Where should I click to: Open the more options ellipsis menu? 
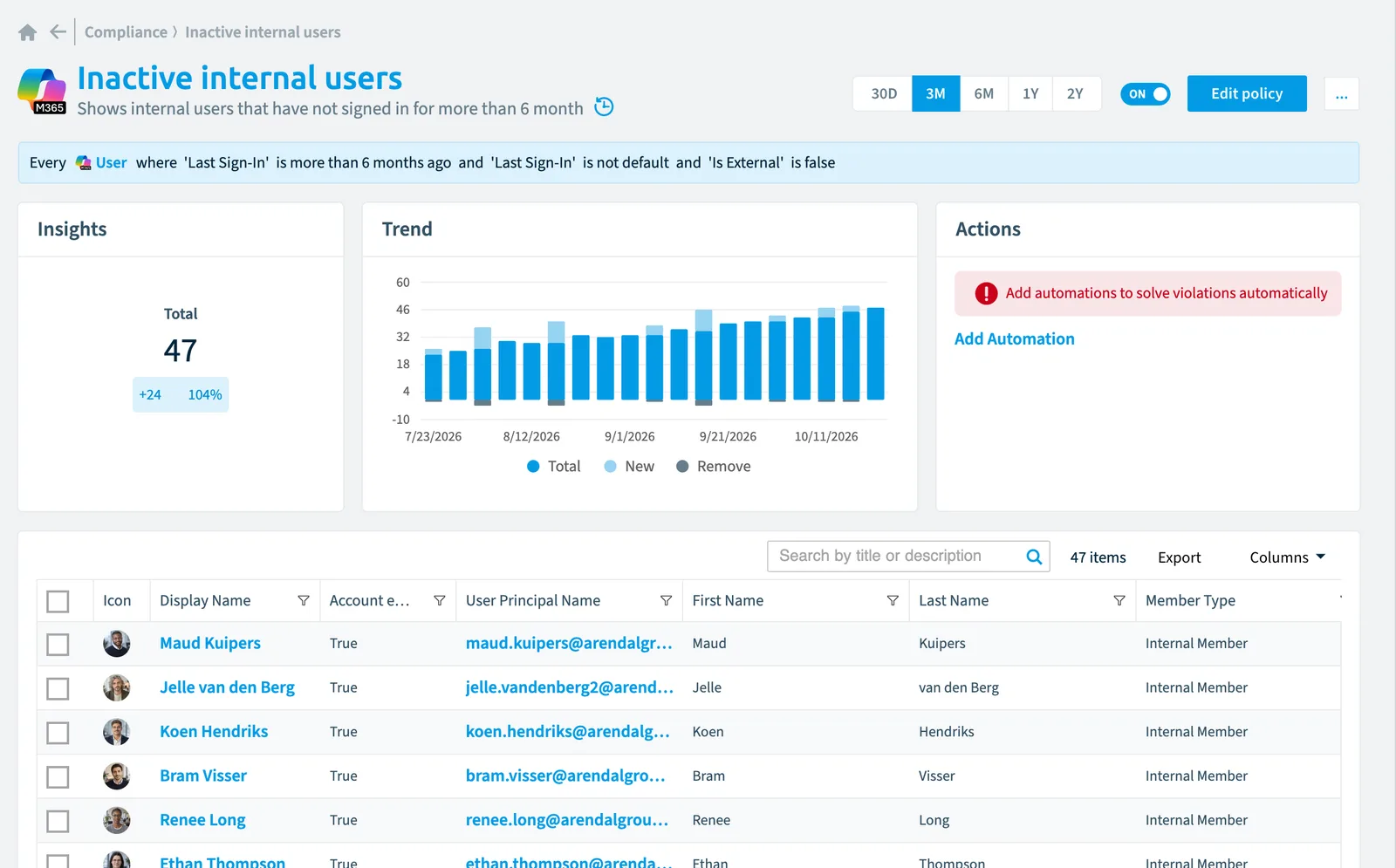tap(1341, 94)
